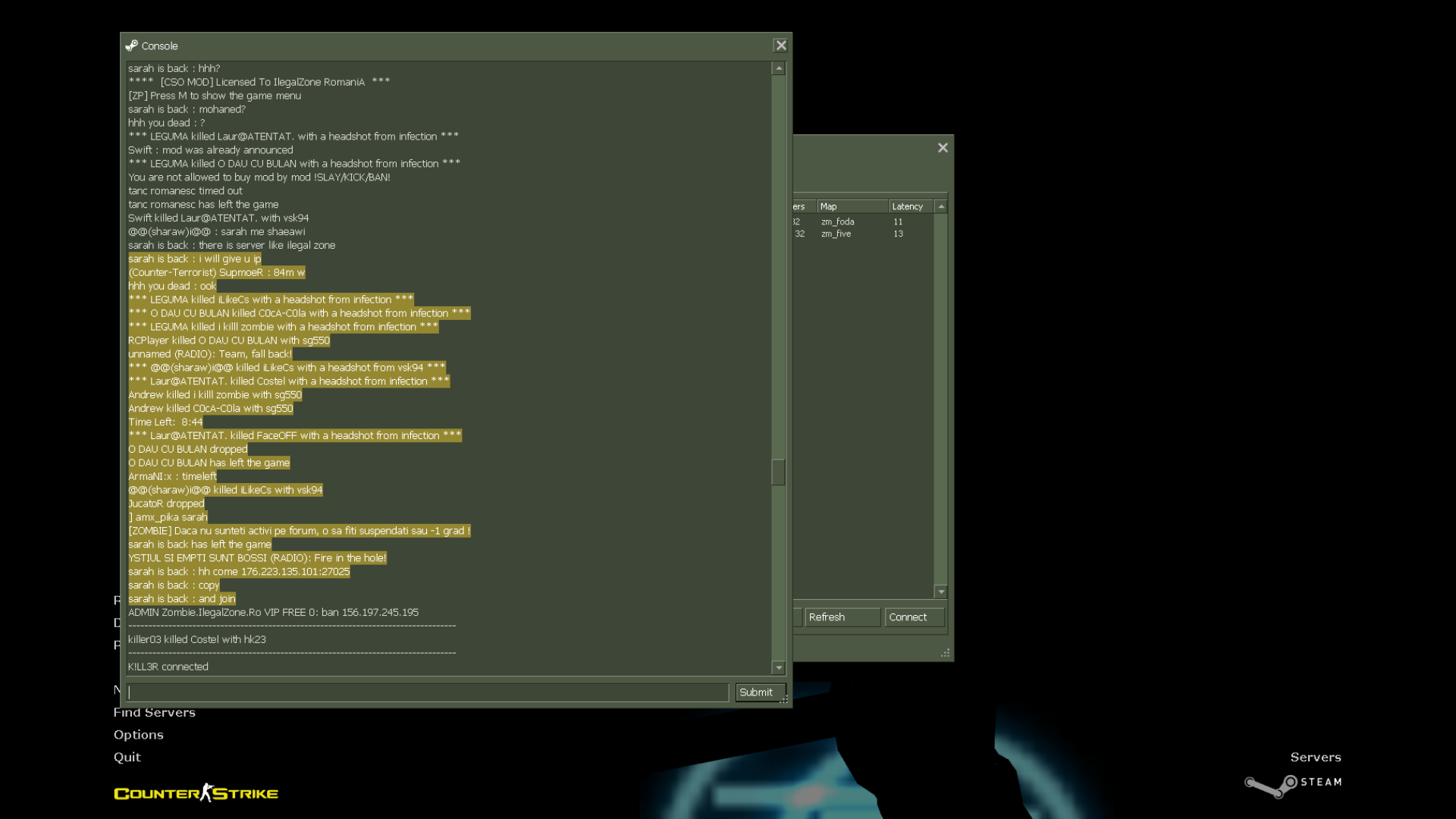Screen dimensions: 1456x819
Task: Click the 'sarah is back : mohaned?' line
Action: click(187, 109)
